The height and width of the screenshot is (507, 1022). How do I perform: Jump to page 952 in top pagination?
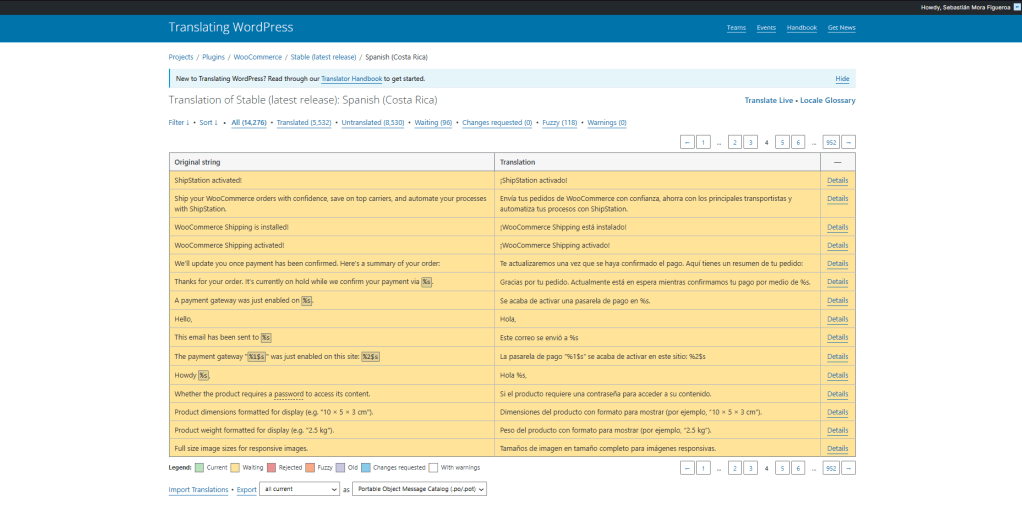coord(830,142)
